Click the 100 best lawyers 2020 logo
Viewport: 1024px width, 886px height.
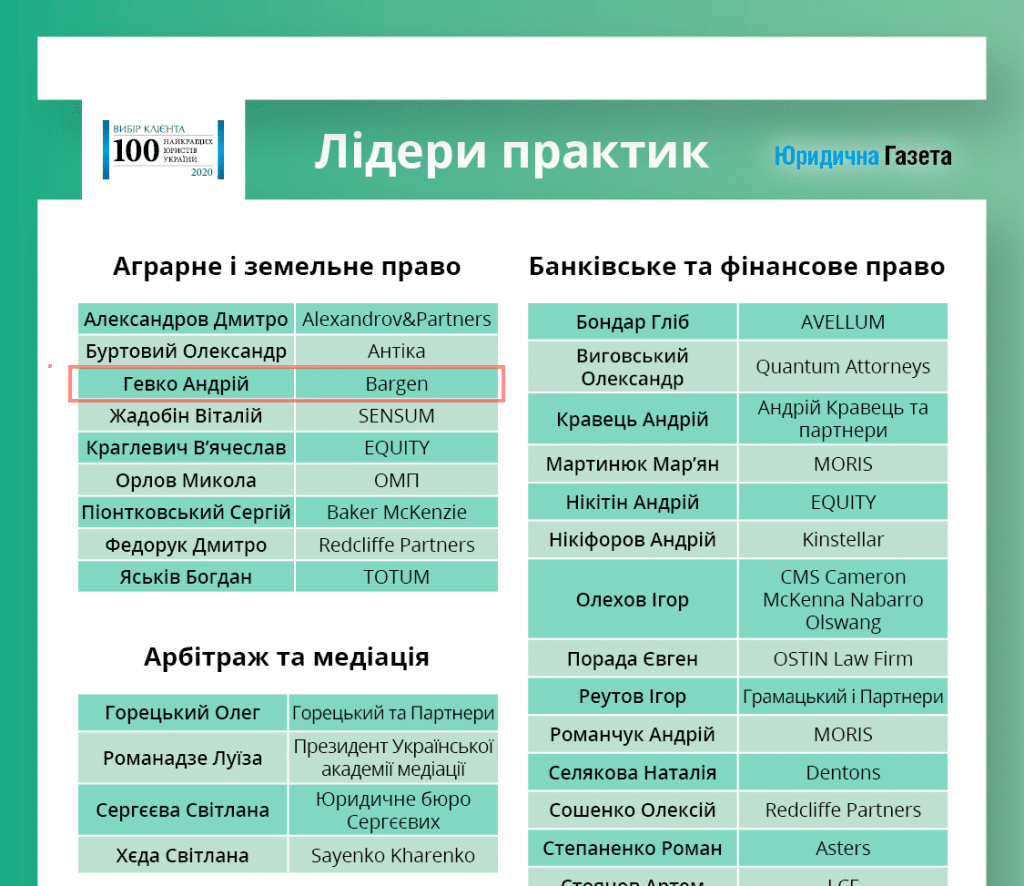163,149
